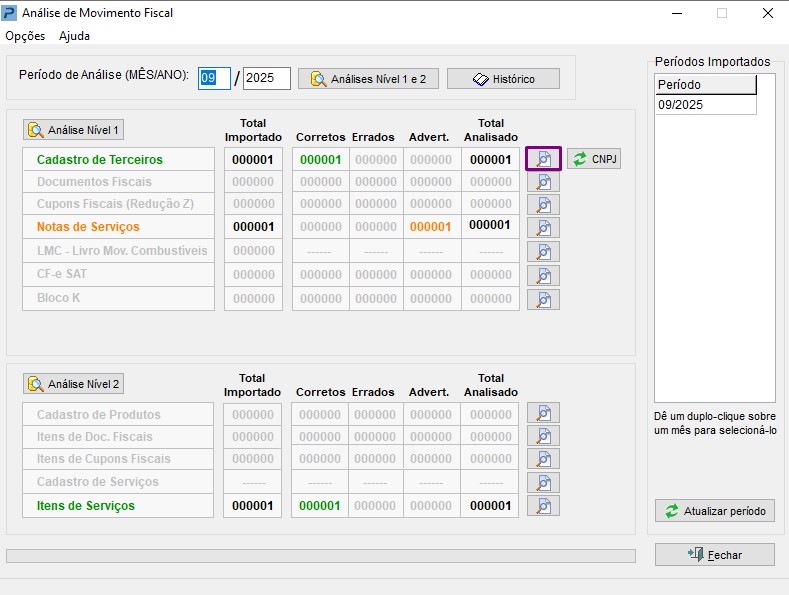Open Bloco K row detail icon
Image resolution: width=789 pixels, height=595 pixels.
coord(543,299)
